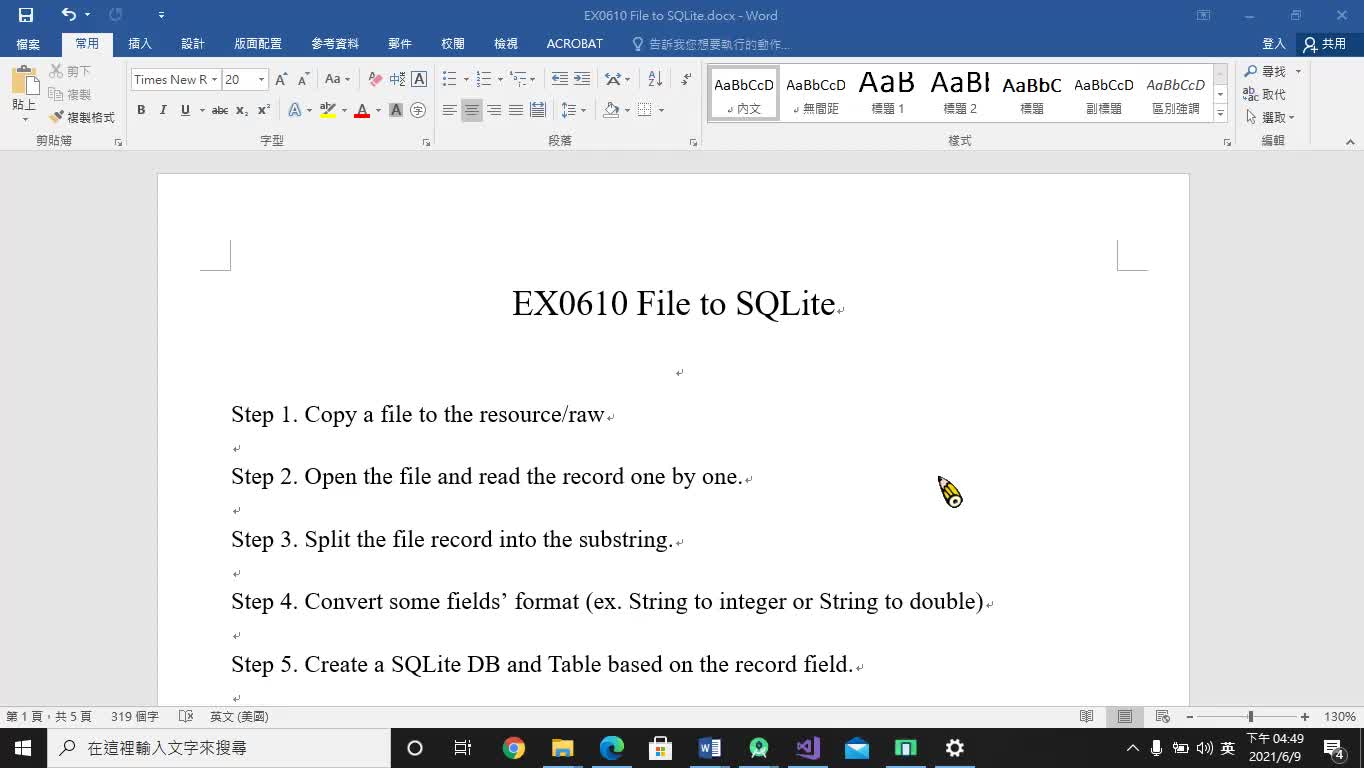Click the enclosed characters icon
Screen dimensions: 1364x768
coord(418,110)
